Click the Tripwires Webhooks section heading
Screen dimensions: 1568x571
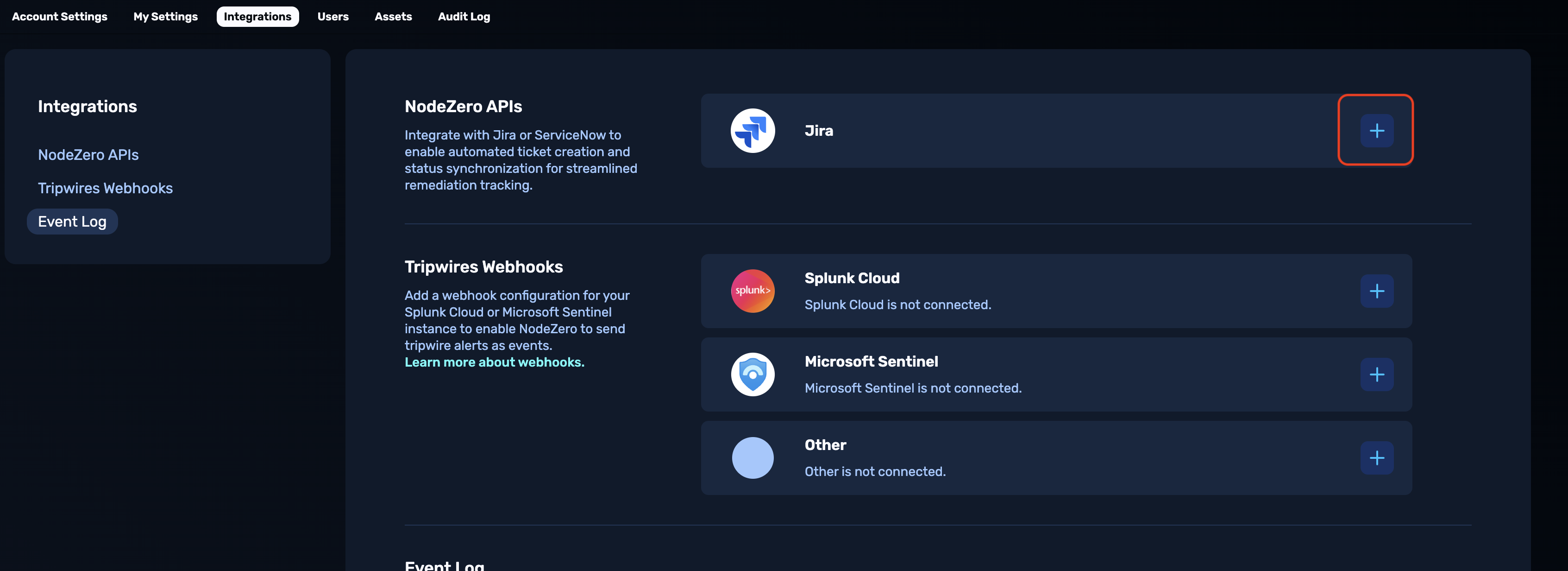point(484,267)
